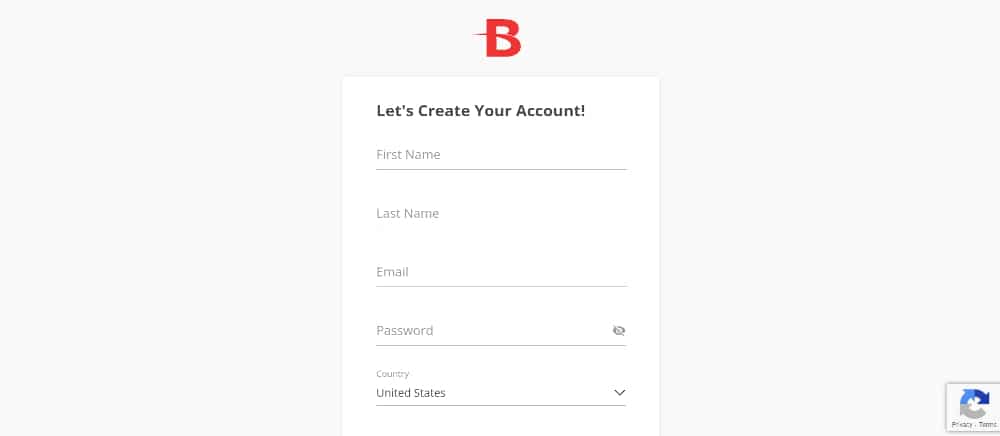Click the reCAPTCHA badge in the corner

tap(973, 408)
